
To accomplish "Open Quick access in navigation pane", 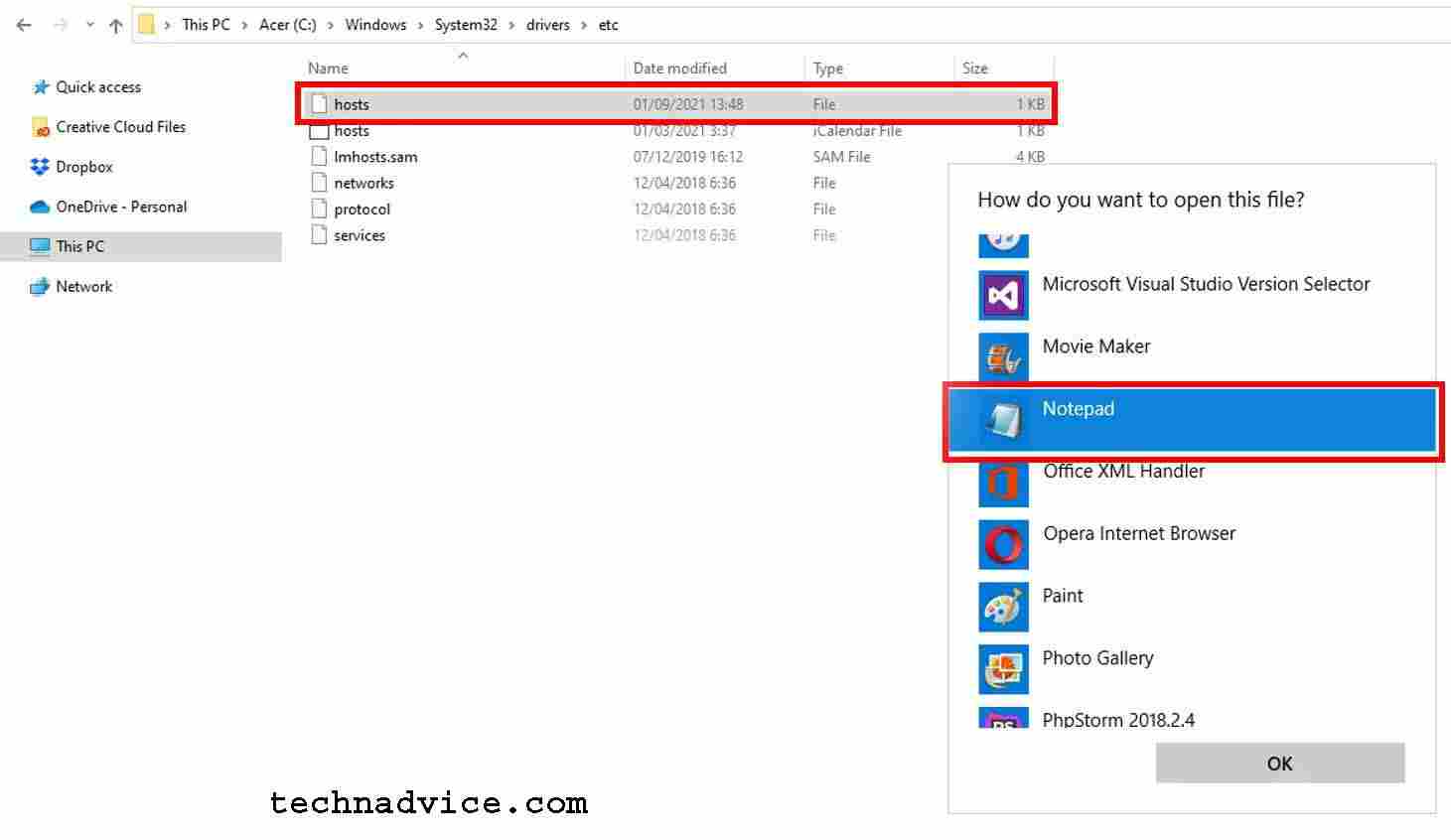I will coord(98,87).
